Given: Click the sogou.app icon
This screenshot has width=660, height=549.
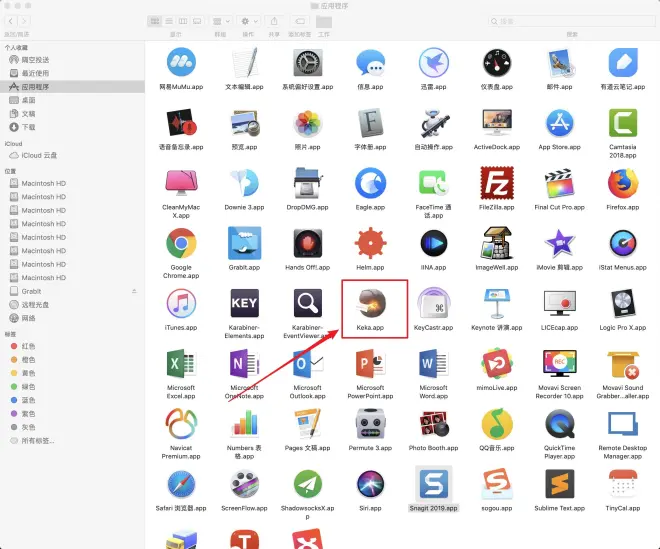Looking at the screenshot, I should 497,484.
